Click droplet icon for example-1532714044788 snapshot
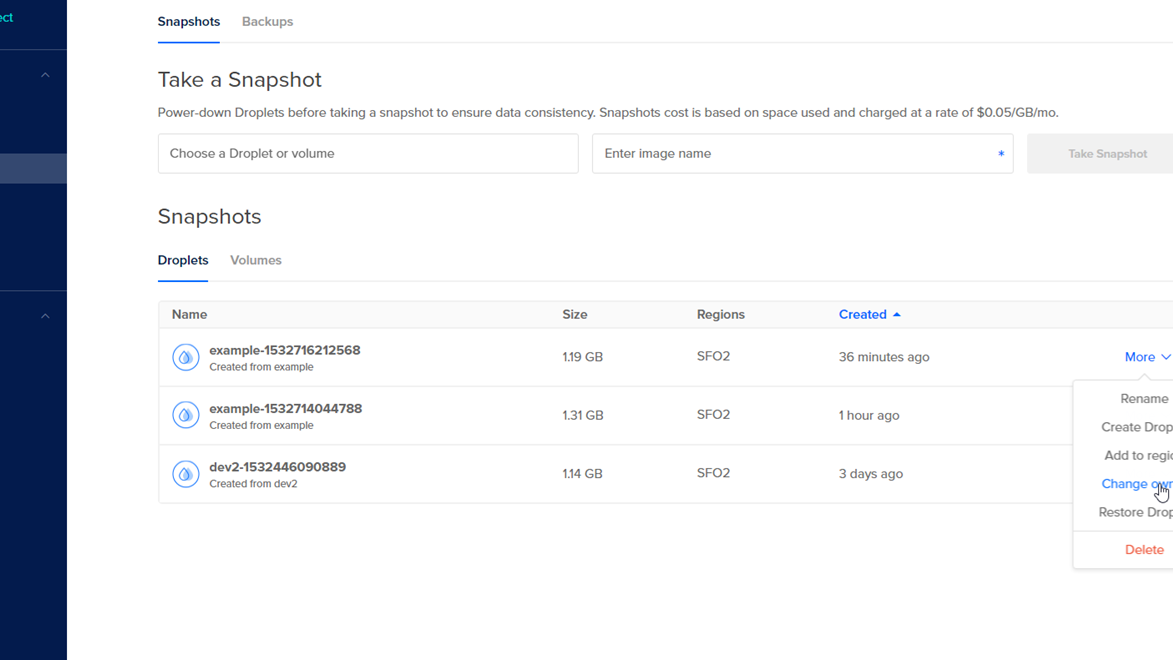 click(x=186, y=415)
